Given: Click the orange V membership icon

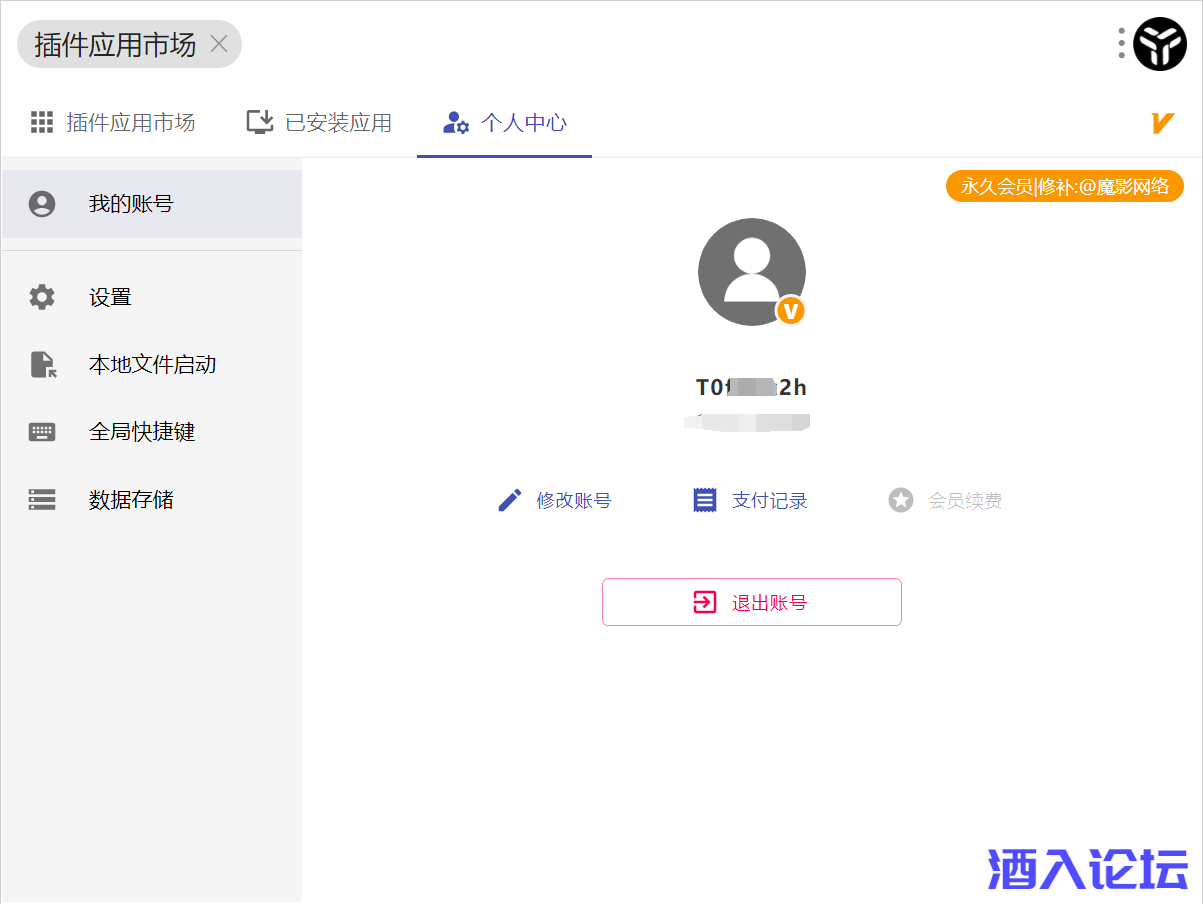Looking at the screenshot, I should tap(1161, 123).
